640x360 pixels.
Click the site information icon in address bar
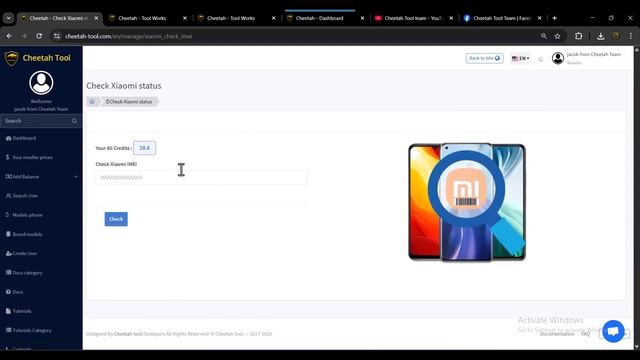click(57, 36)
